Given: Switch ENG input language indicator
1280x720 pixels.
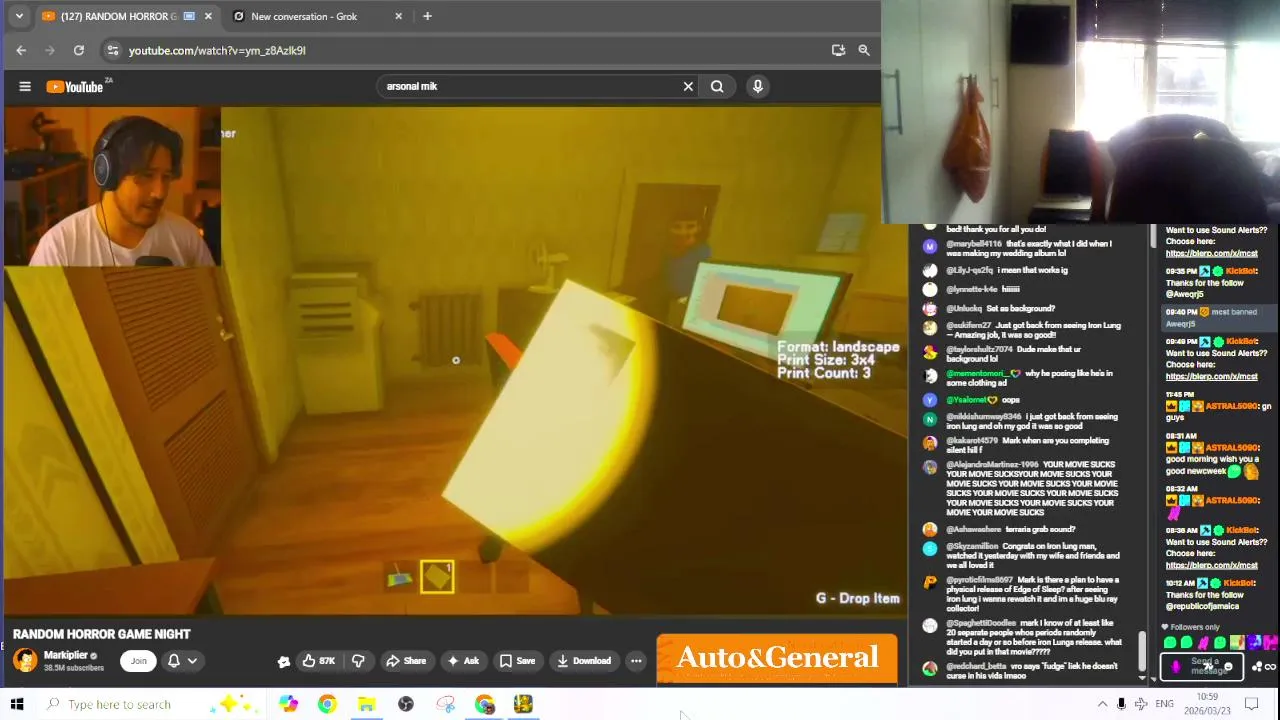Looking at the screenshot, I should (1164, 704).
